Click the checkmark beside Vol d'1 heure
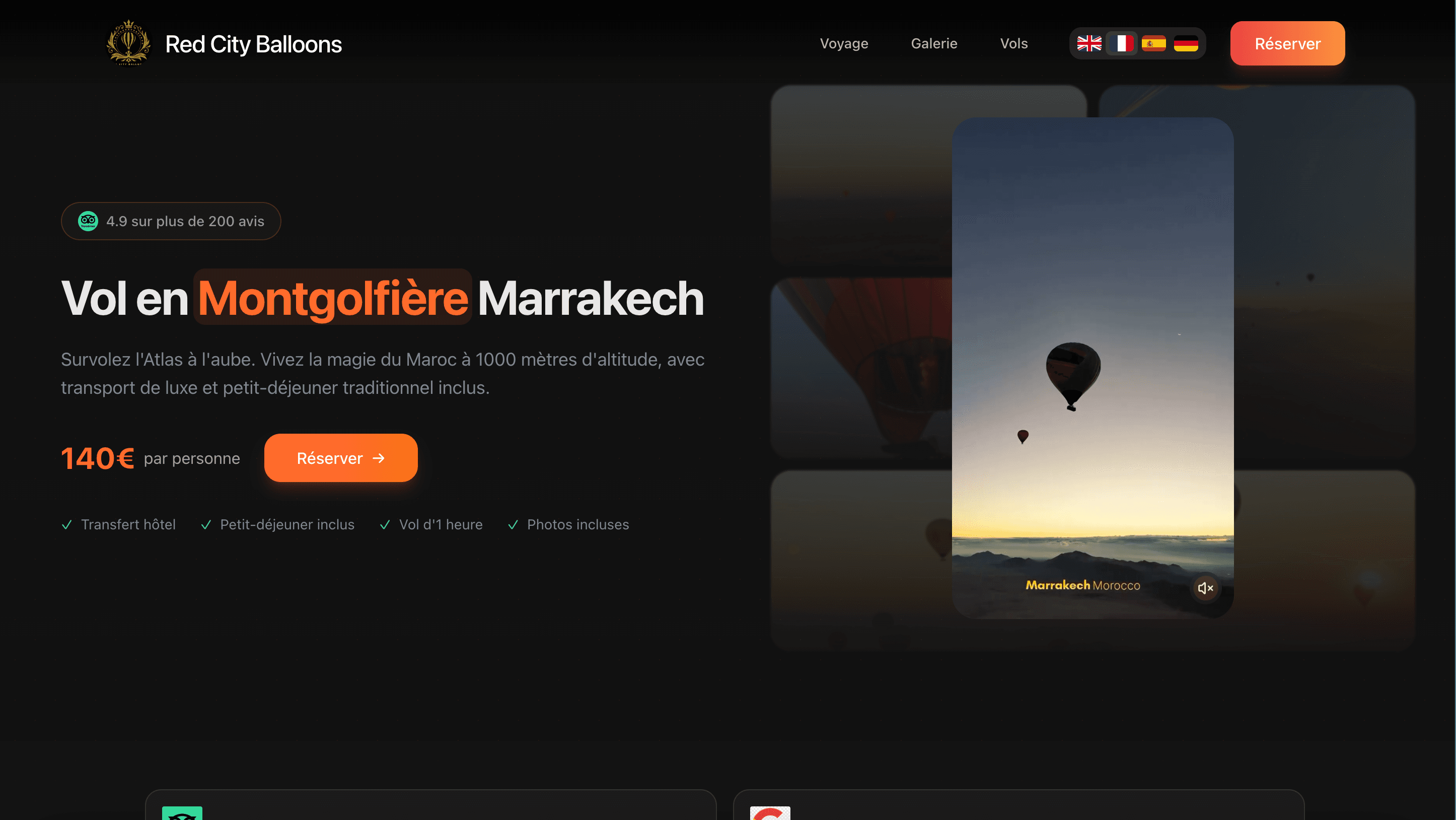 tap(385, 525)
